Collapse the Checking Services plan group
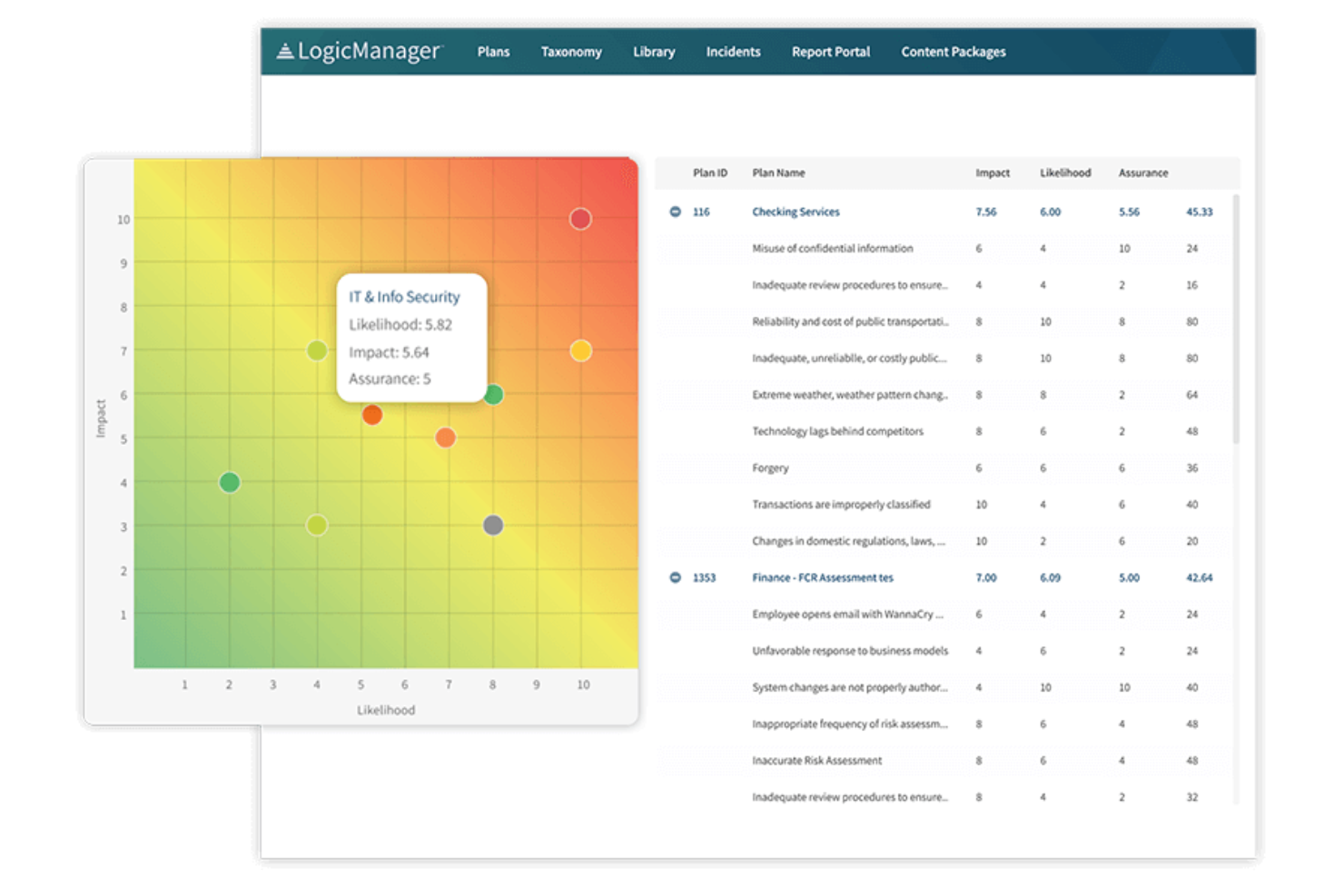Screen dimensions: 1344x896 coord(676,212)
